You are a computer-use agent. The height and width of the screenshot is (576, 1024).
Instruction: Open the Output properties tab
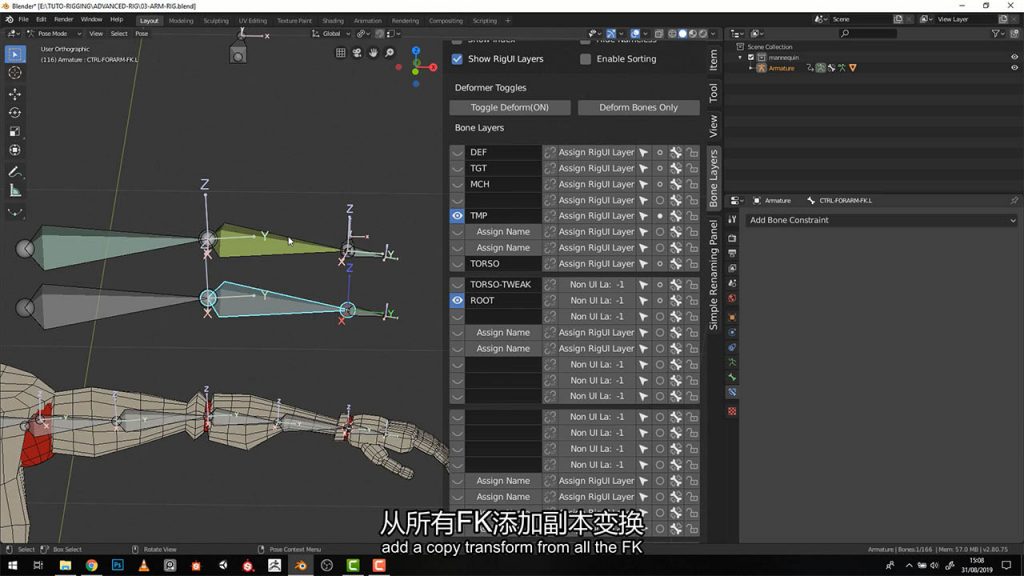click(x=732, y=253)
